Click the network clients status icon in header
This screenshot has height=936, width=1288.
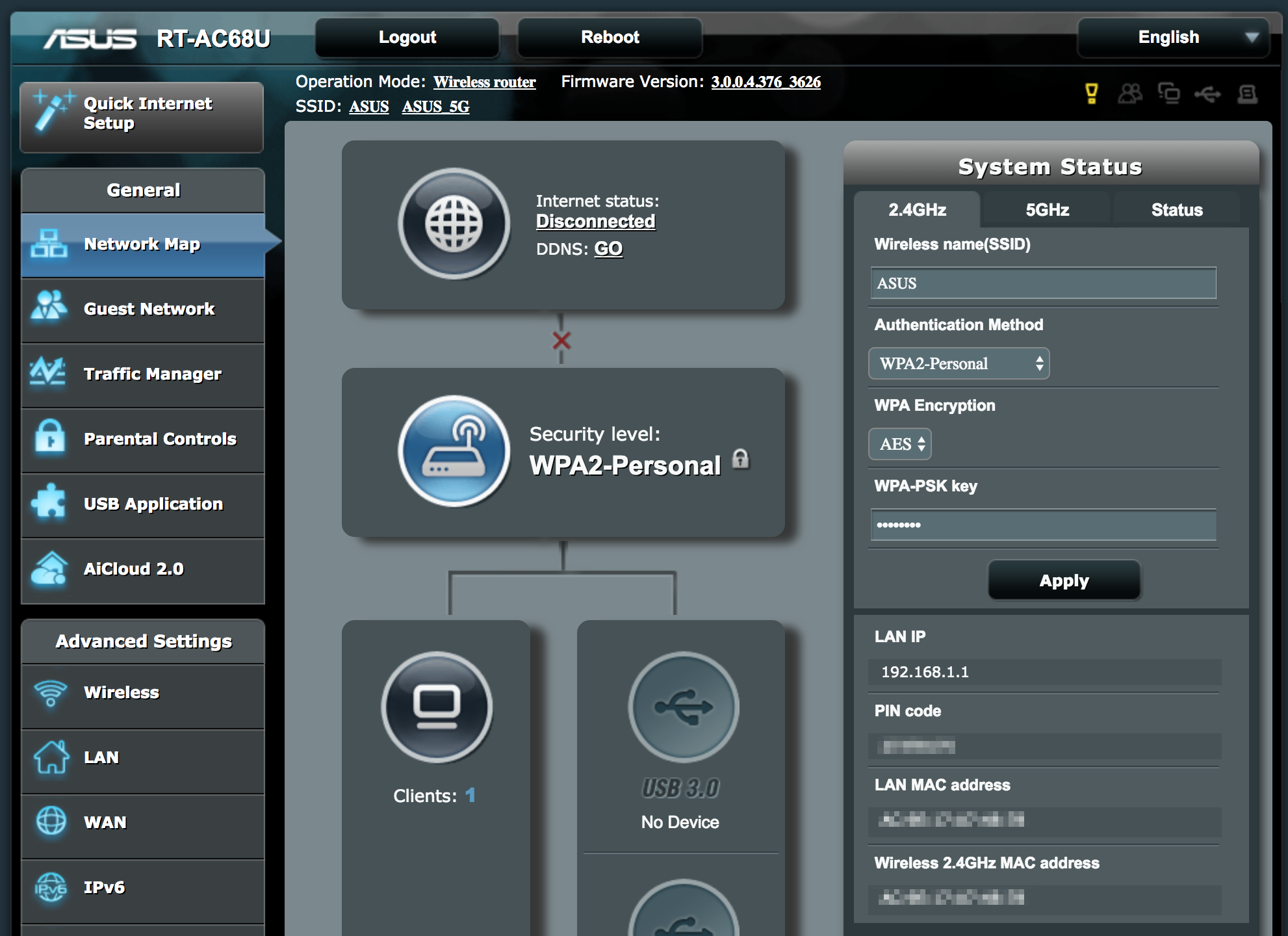[1169, 94]
